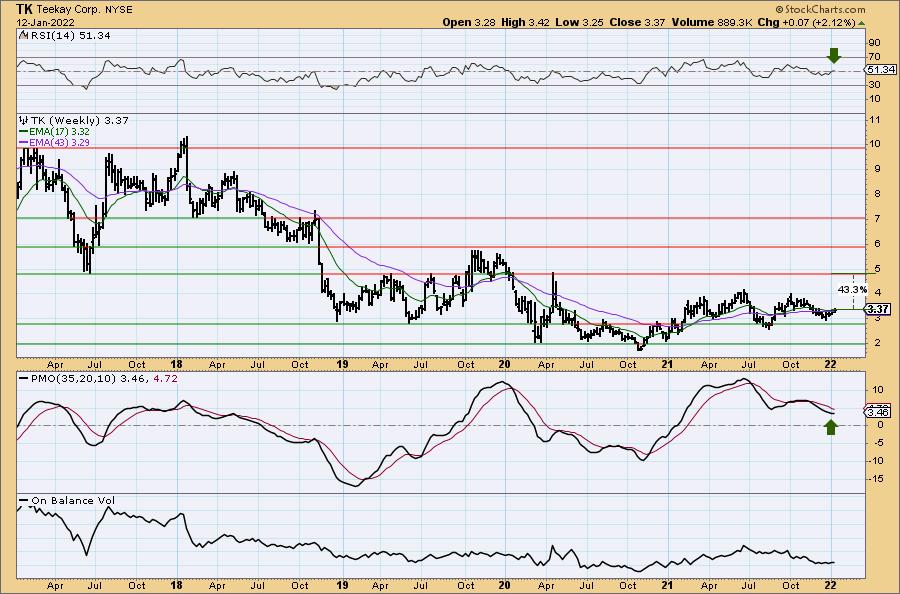This screenshot has width=900, height=594.
Task: Click the Close 3.37 header value
Action: coord(637,22)
